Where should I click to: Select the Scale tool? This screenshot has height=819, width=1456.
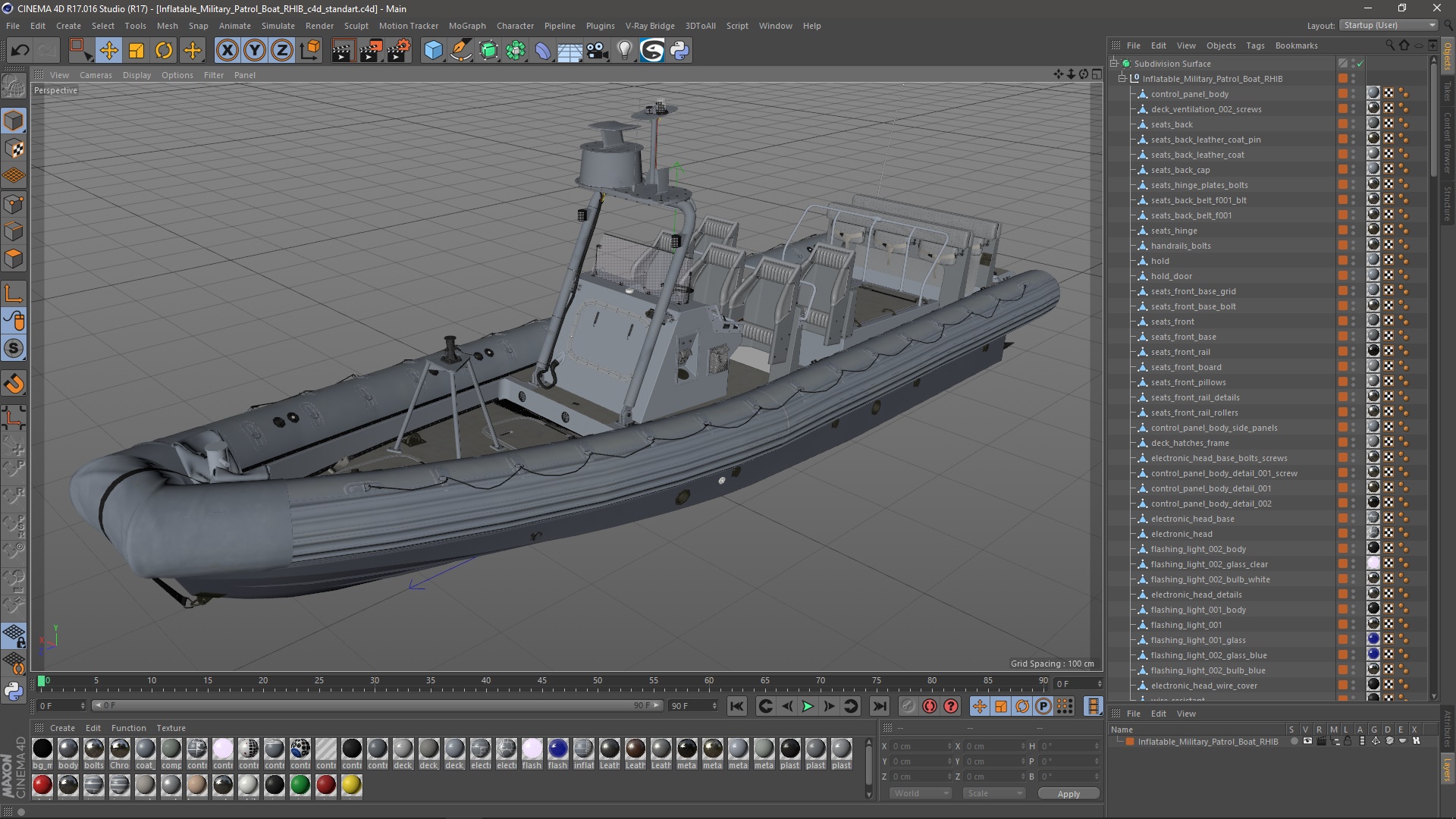pos(136,51)
